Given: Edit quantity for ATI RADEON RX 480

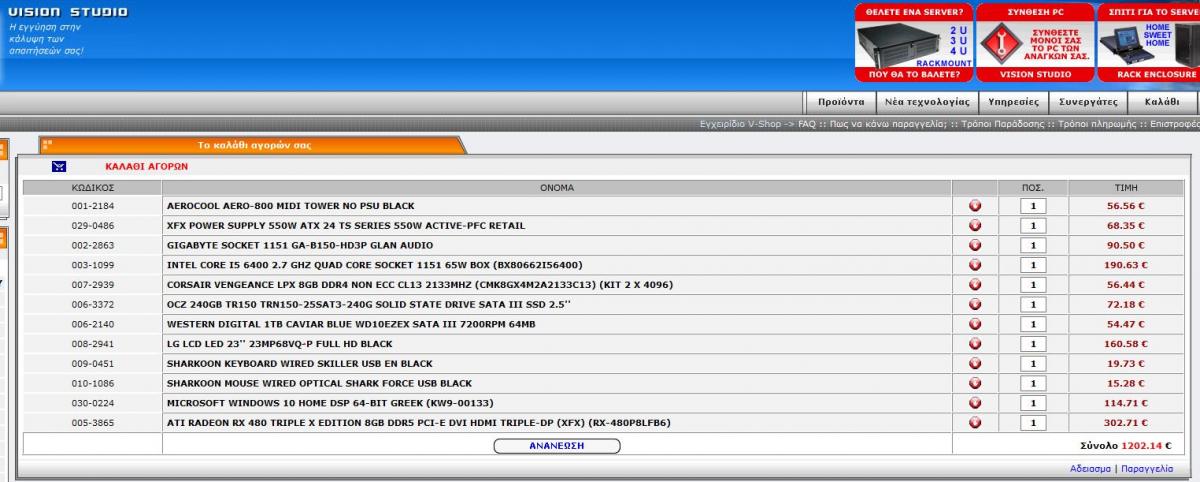Looking at the screenshot, I should (1033, 423).
